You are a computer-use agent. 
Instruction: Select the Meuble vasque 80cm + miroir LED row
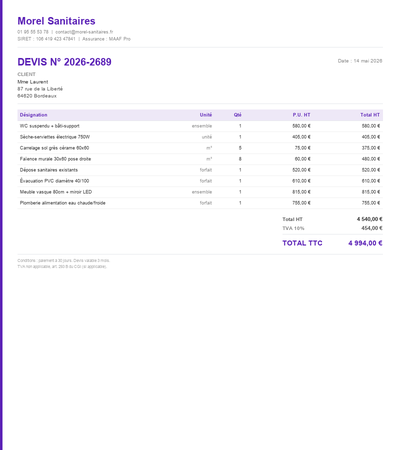click(x=200, y=192)
